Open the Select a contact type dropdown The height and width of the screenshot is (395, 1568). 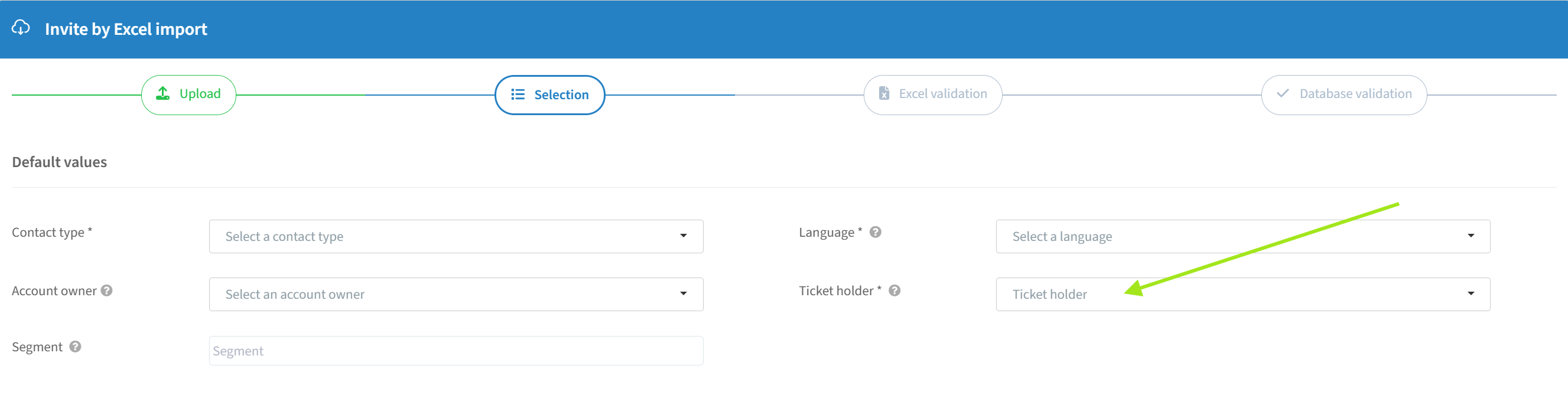[456, 236]
